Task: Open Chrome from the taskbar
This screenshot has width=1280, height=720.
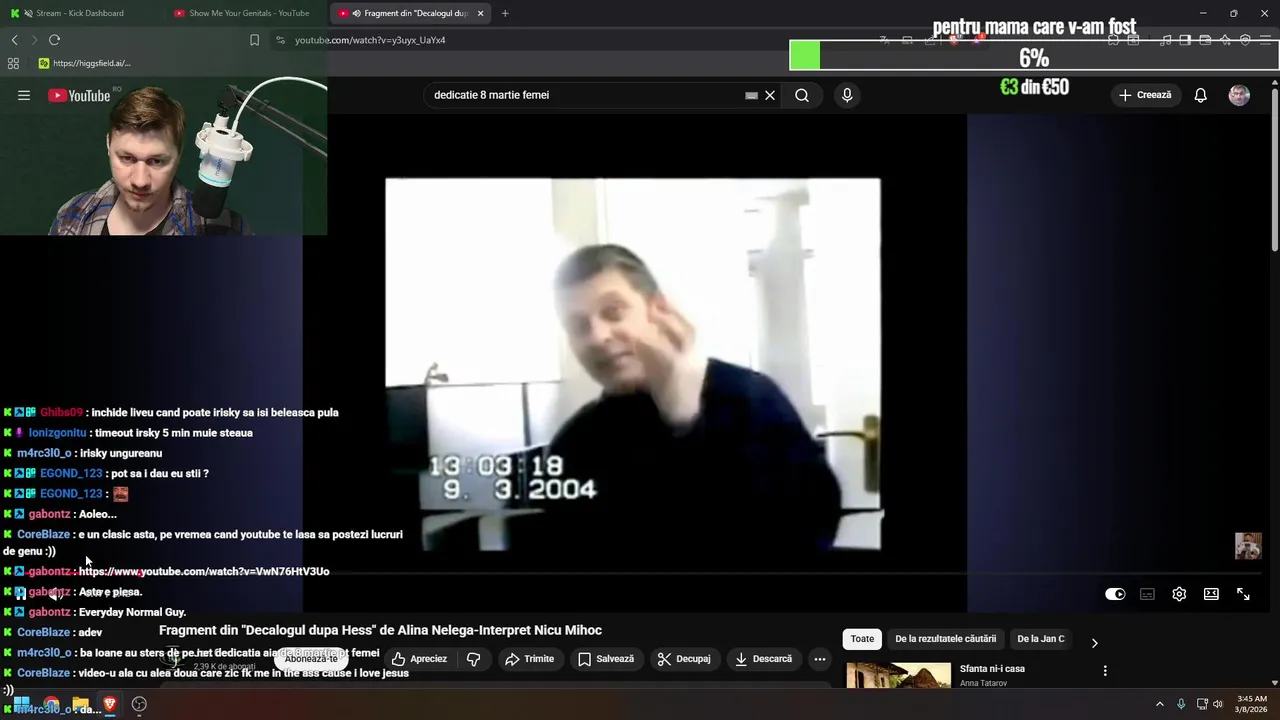Action: [x=51, y=704]
